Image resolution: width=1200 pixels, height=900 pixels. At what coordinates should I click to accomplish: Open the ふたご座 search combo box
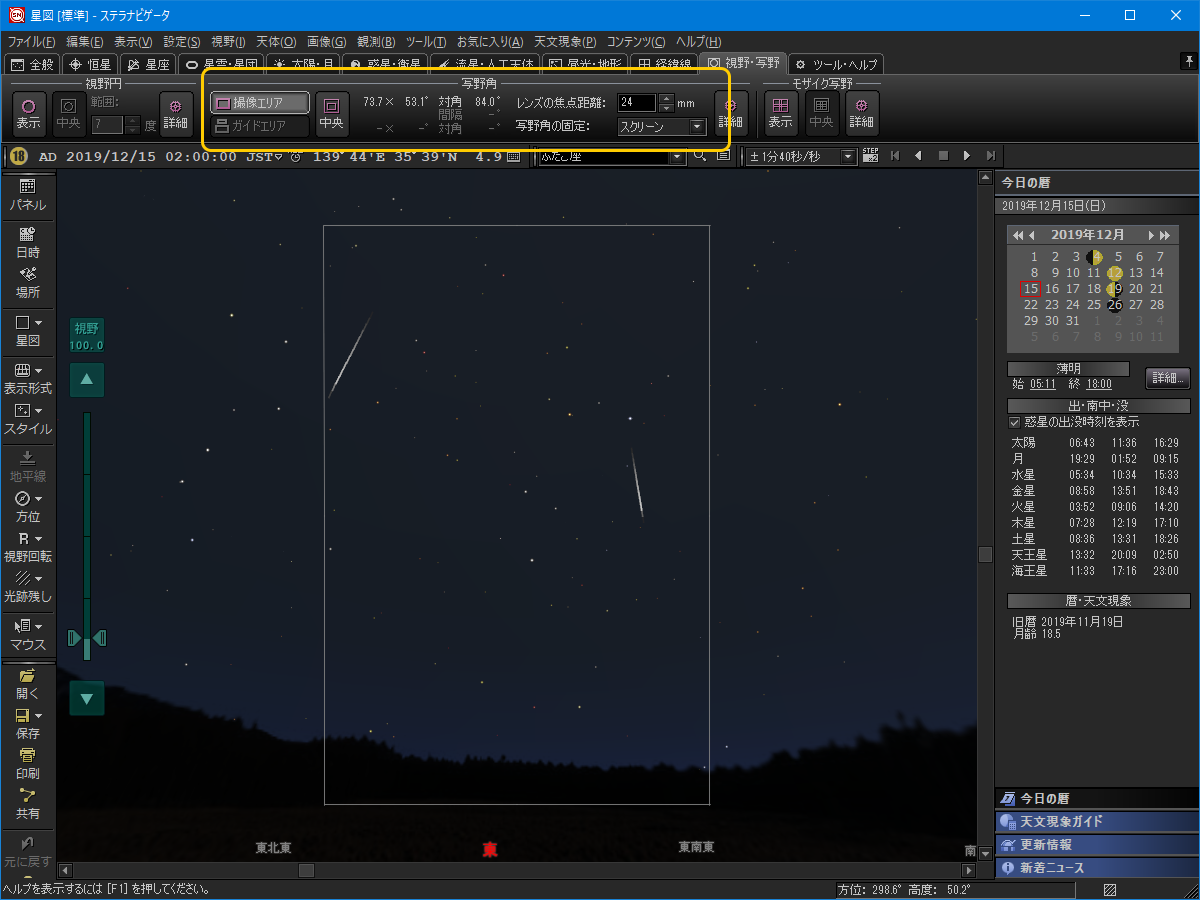click(x=611, y=157)
